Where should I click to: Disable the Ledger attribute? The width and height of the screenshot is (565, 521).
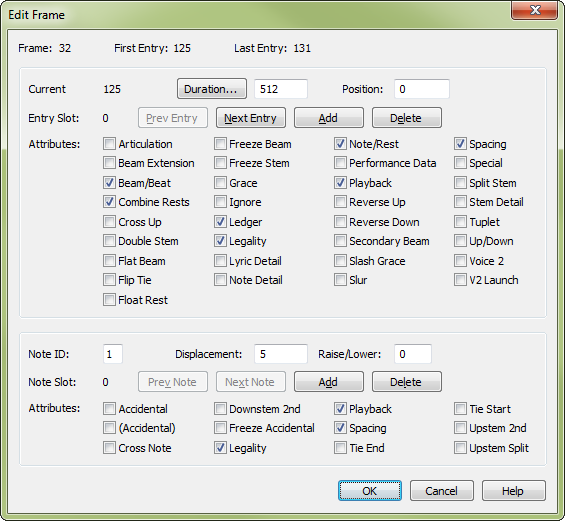(x=220, y=222)
